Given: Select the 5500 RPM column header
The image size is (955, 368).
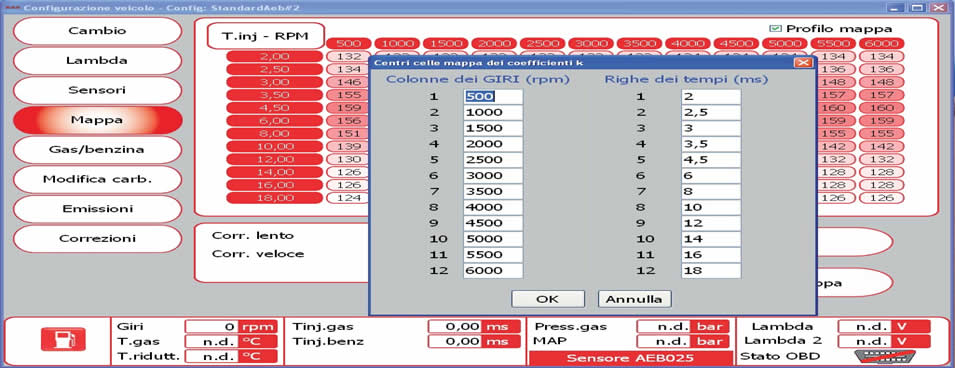Looking at the screenshot, I should (833, 43).
